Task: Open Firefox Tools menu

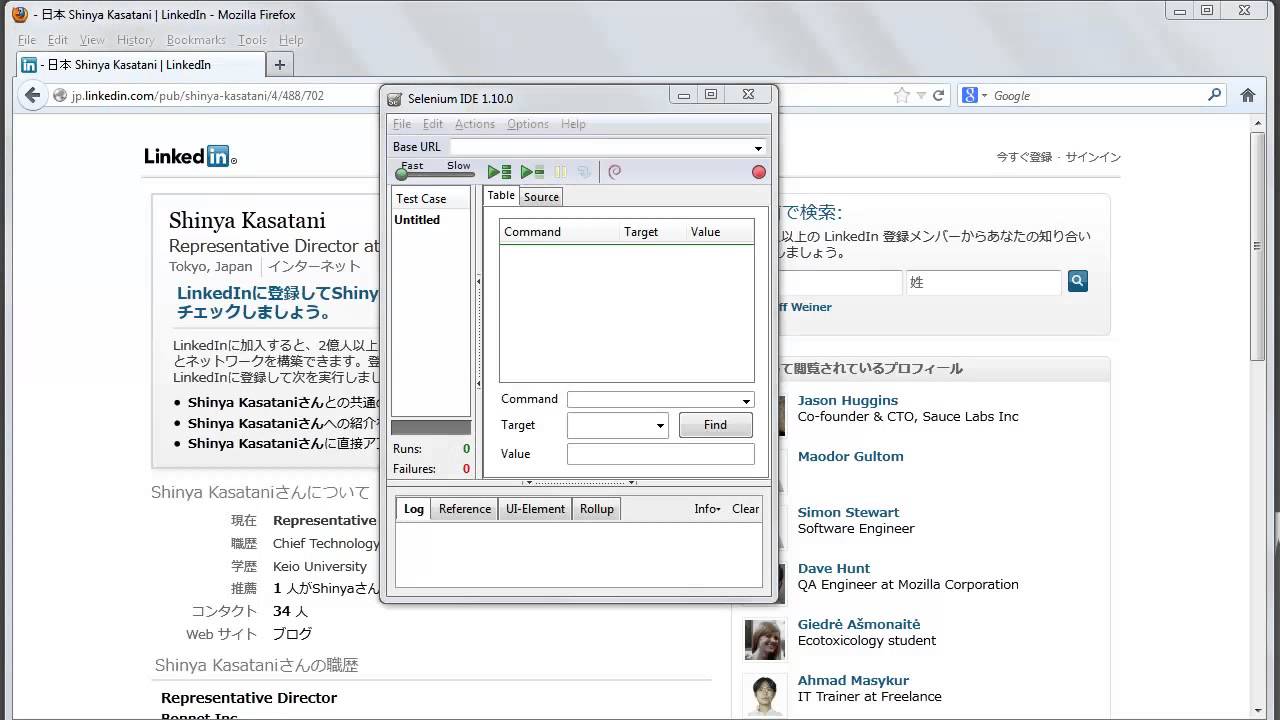Action: click(x=252, y=40)
